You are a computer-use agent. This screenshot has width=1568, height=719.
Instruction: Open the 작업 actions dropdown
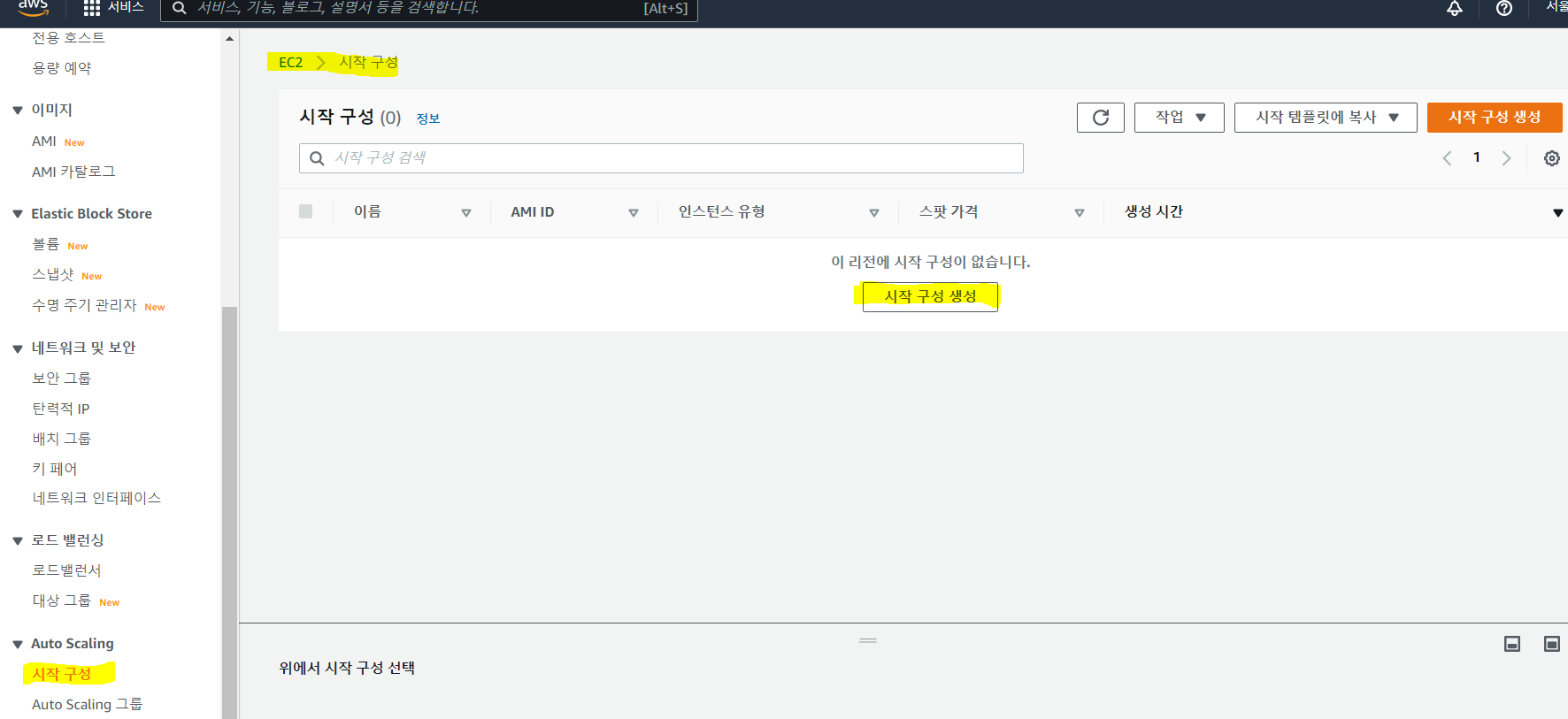[1180, 118]
